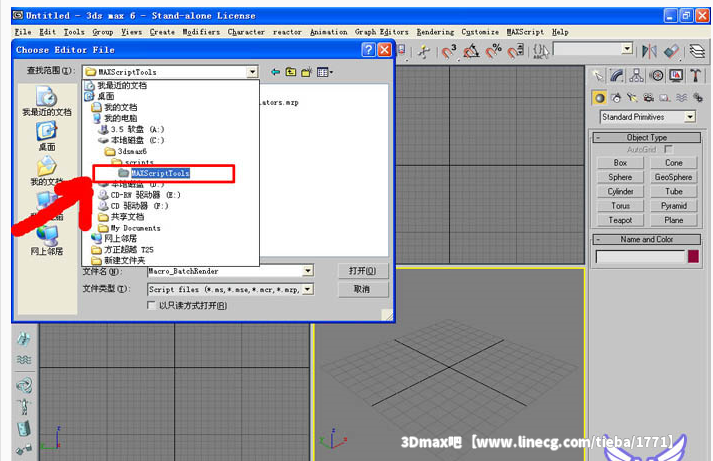The height and width of the screenshot is (461, 713).
Task: Open the Named Selection Sets editor icon
Action: pos(541,51)
